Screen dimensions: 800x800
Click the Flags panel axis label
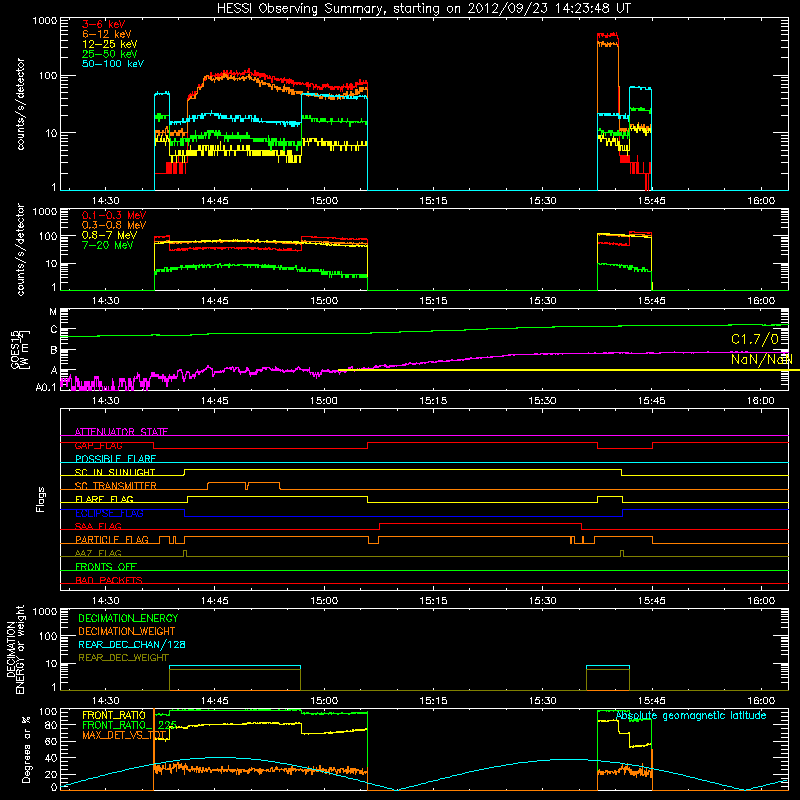[41, 499]
